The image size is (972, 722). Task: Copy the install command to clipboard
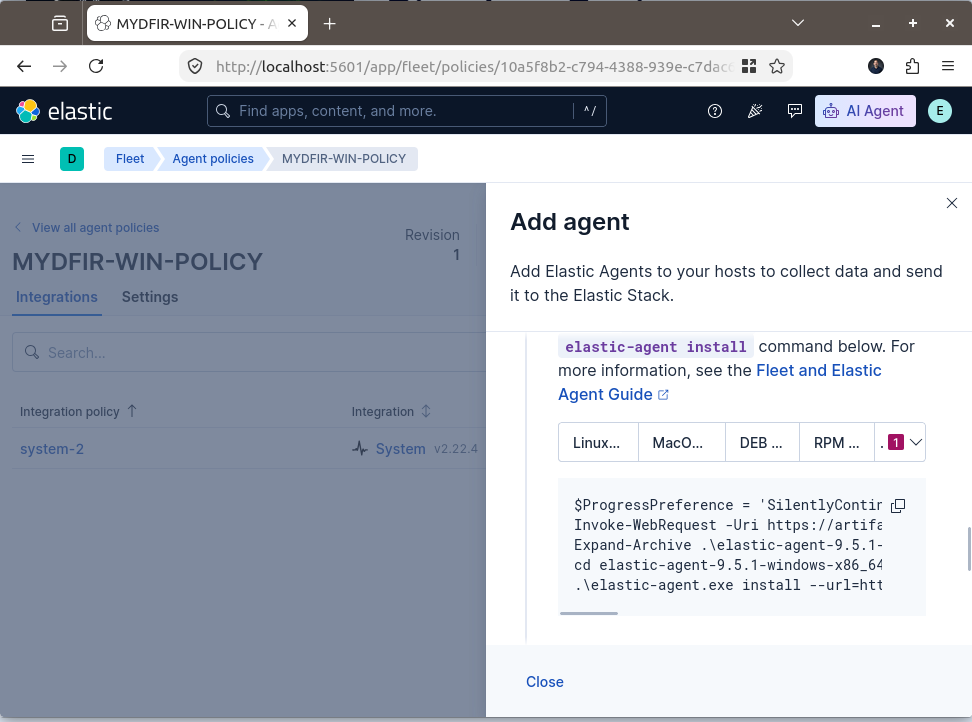pyautogui.click(x=898, y=506)
